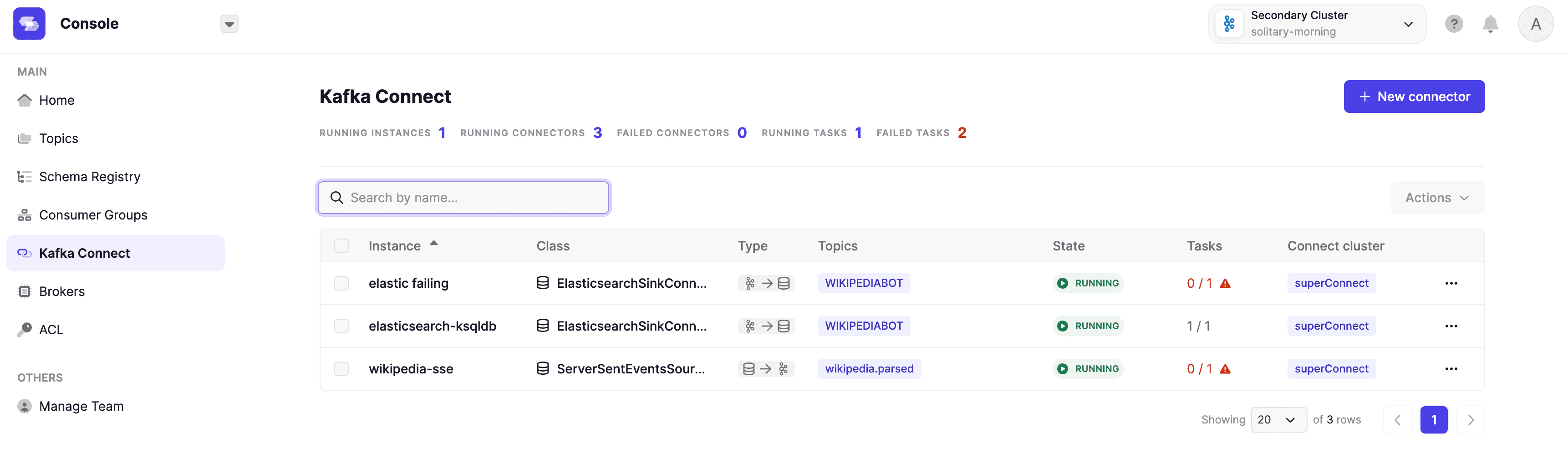
Task: Open the user avatar menu
Action: (1535, 24)
